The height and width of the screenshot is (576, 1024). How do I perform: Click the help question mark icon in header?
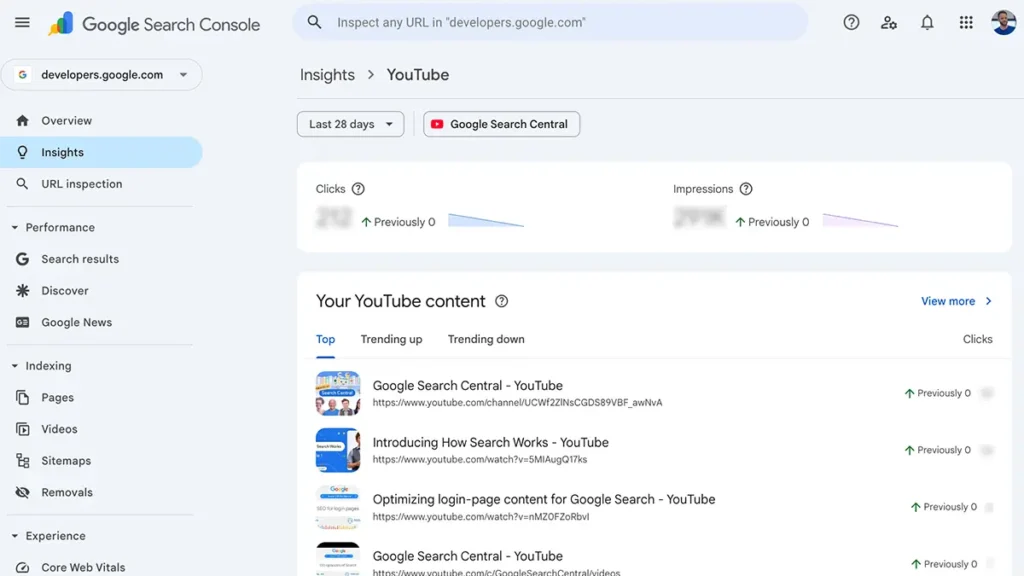tap(851, 22)
